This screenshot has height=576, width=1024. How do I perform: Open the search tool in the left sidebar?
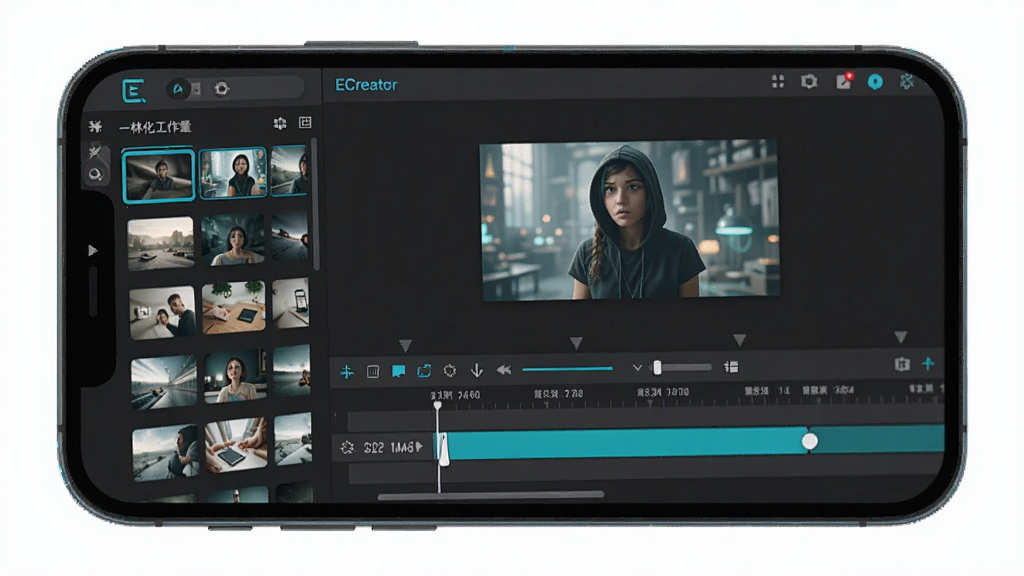point(95,174)
